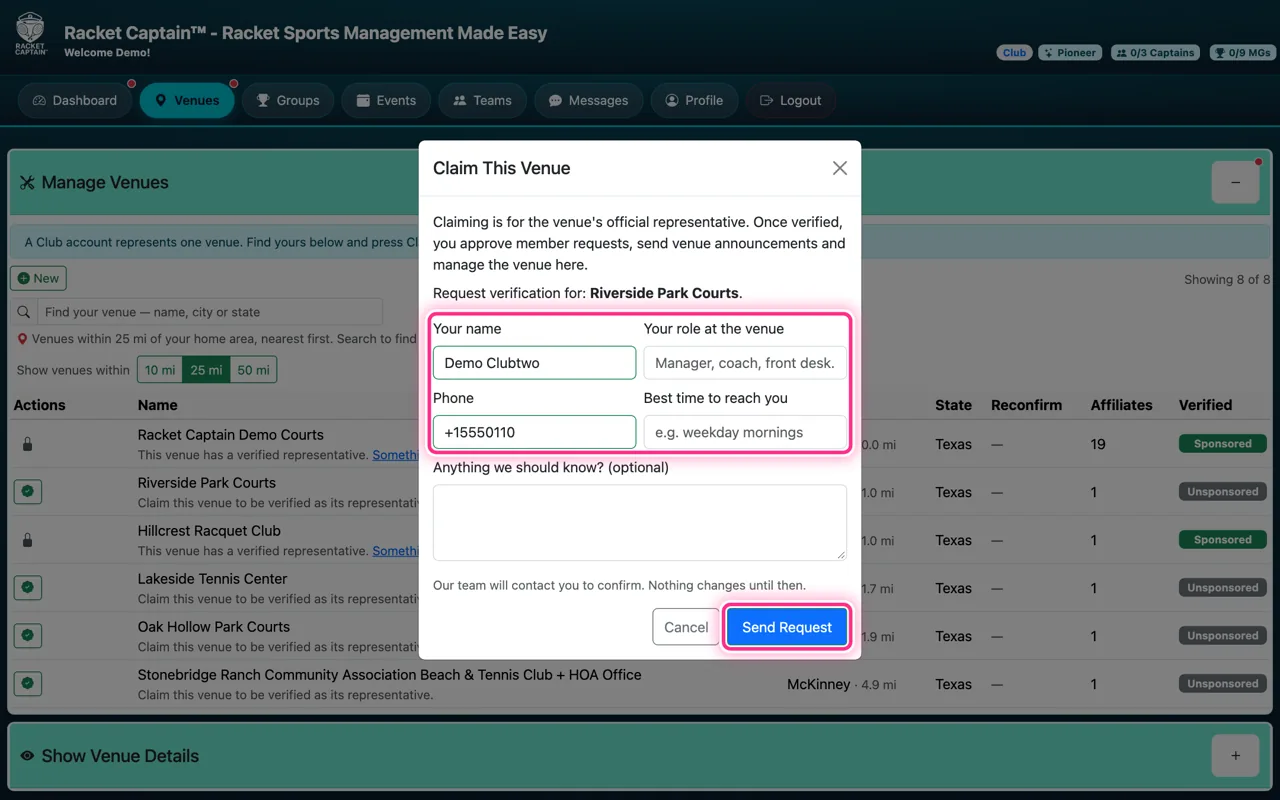Click the 0/9 MGs badge
The image size is (1280, 800).
pyautogui.click(x=1241, y=53)
